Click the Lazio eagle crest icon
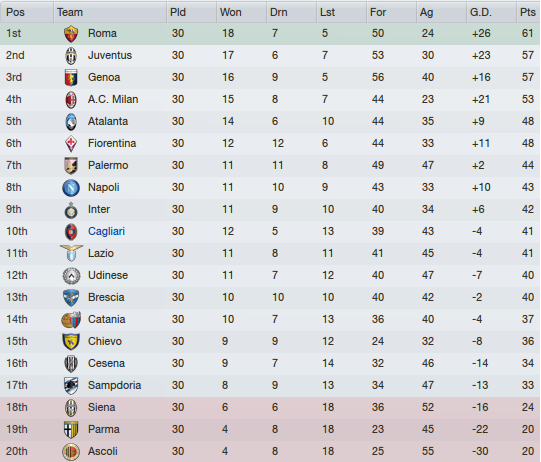541x462 pixels. click(x=71, y=253)
